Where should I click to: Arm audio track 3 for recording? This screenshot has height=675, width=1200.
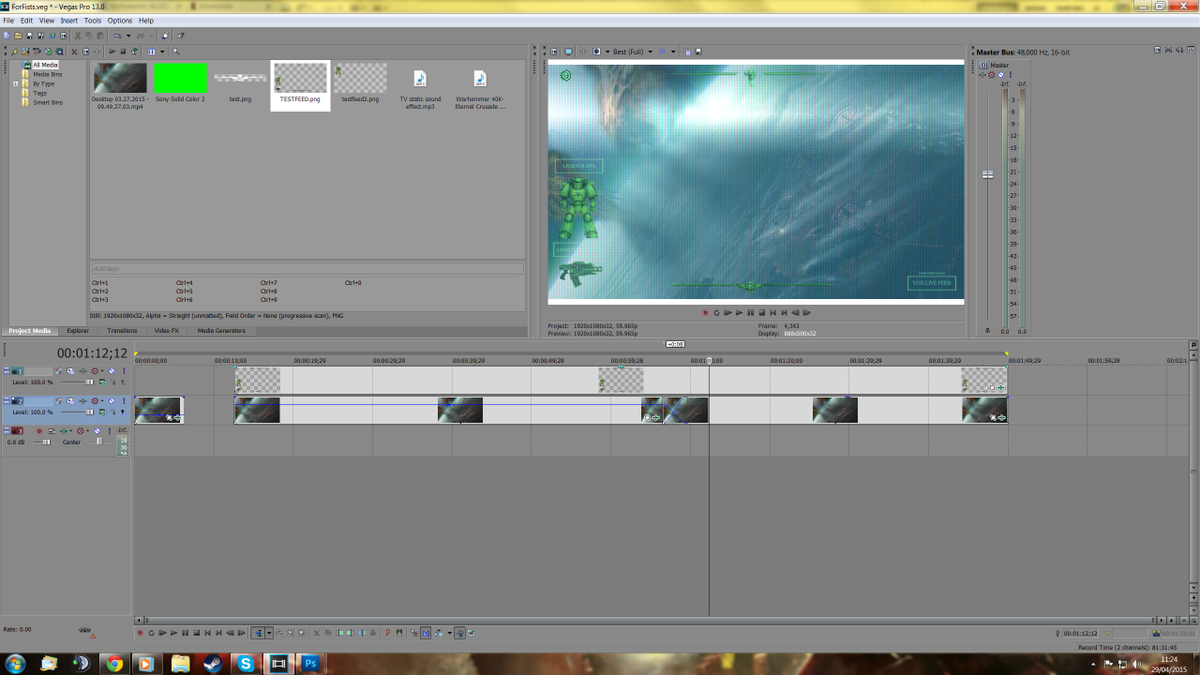(x=39, y=431)
